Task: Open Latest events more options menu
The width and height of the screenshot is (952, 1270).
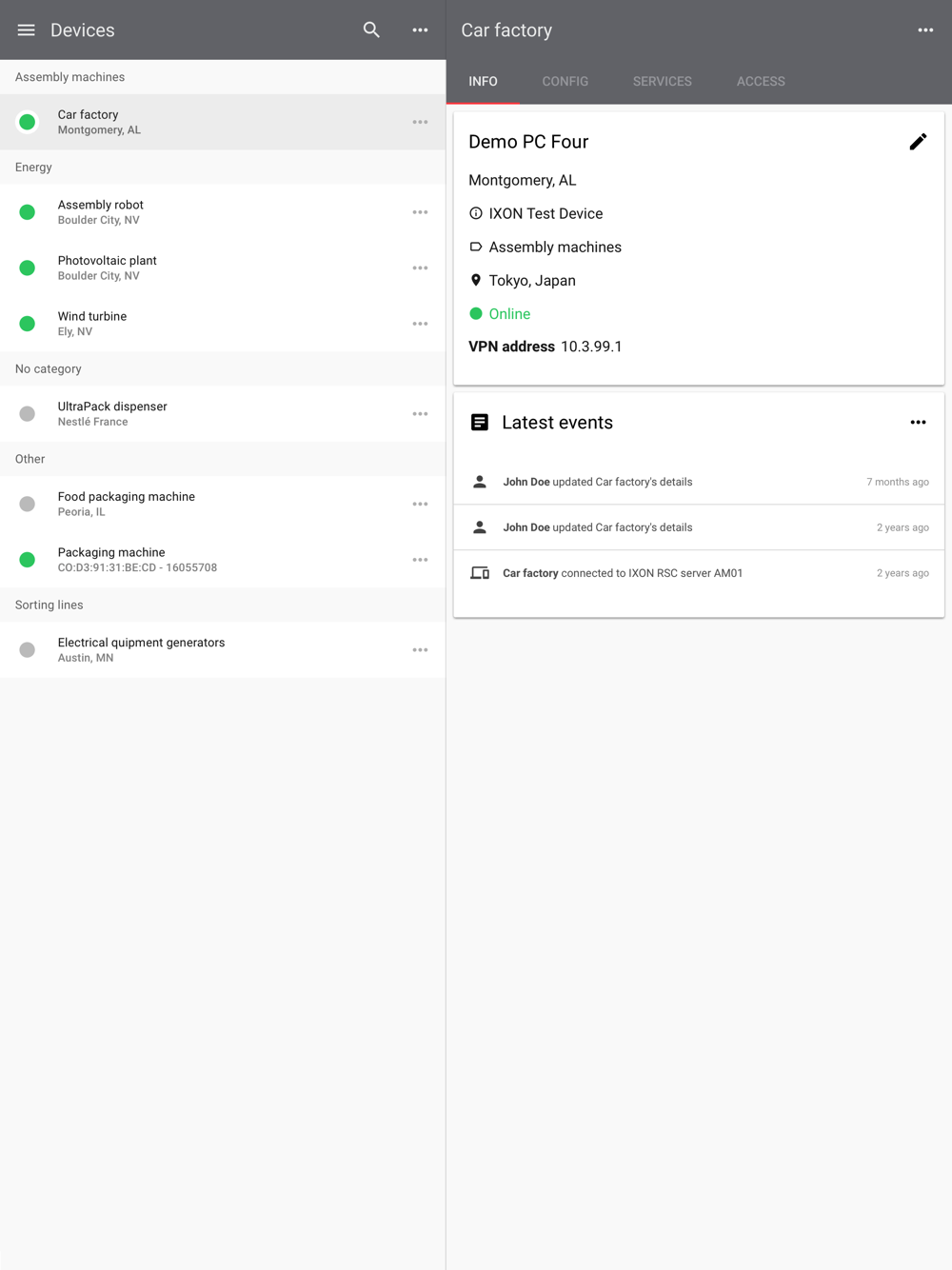Action: click(918, 423)
